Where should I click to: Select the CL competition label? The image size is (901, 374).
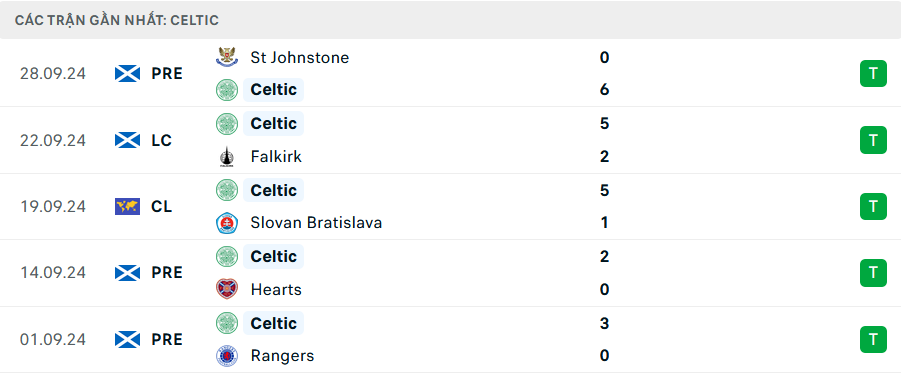pyautogui.click(x=162, y=206)
